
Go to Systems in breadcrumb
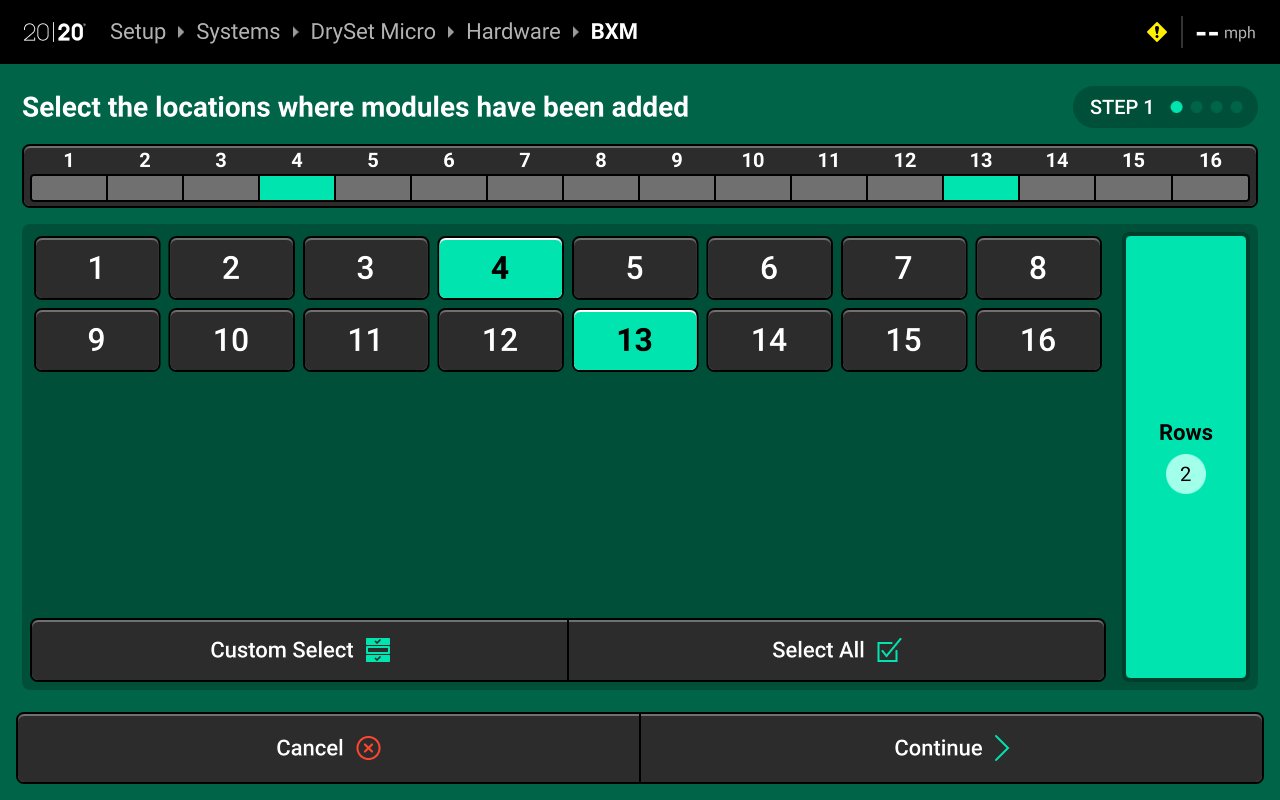click(x=238, y=32)
